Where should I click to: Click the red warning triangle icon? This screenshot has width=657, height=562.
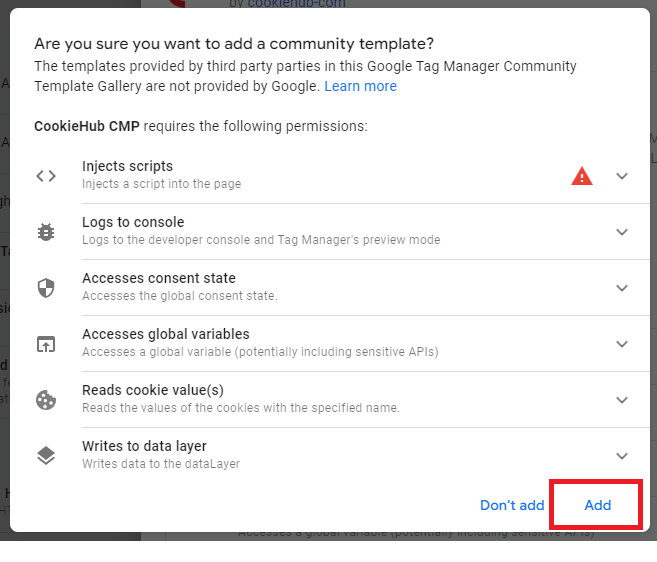point(582,176)
